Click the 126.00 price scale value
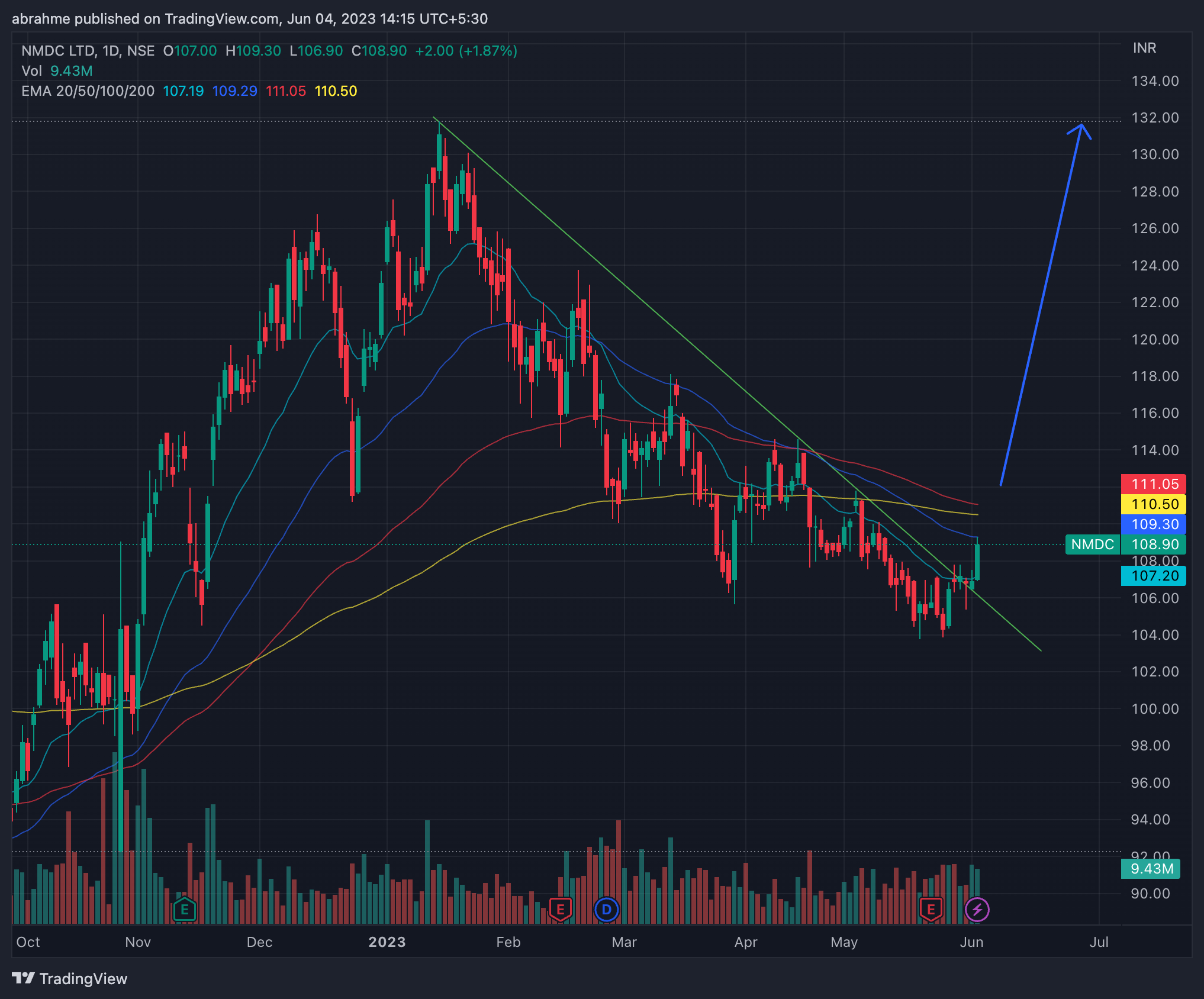 point(1155,228)
